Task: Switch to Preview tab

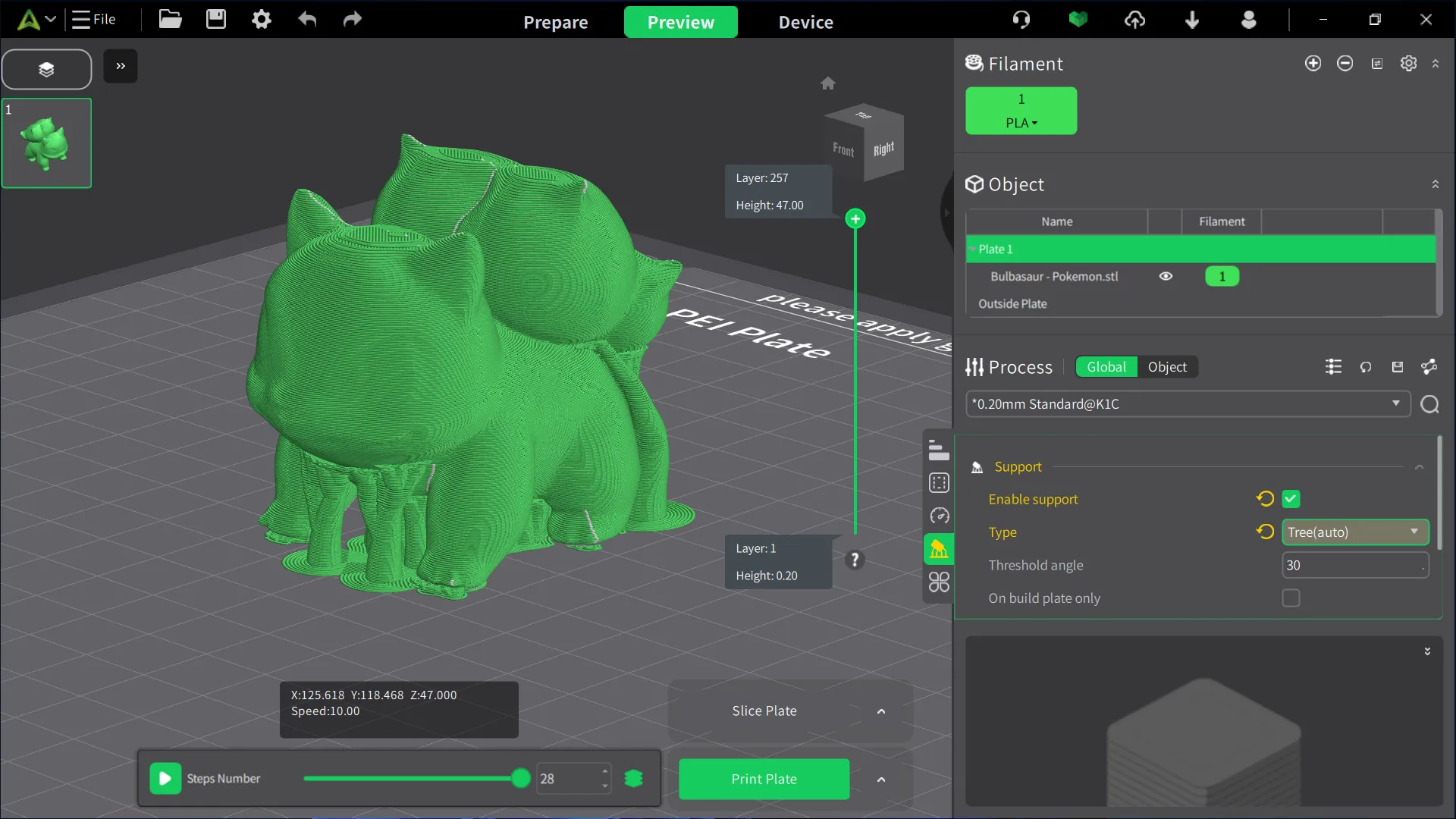Action: [x=681, y=22]
